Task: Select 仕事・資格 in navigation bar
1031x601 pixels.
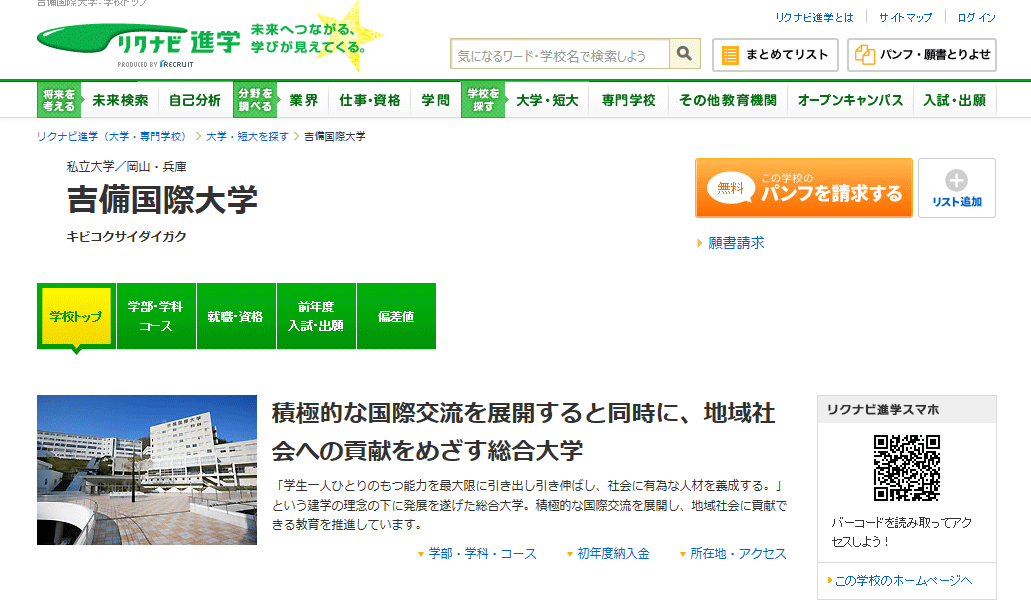Action: point(370,100)
